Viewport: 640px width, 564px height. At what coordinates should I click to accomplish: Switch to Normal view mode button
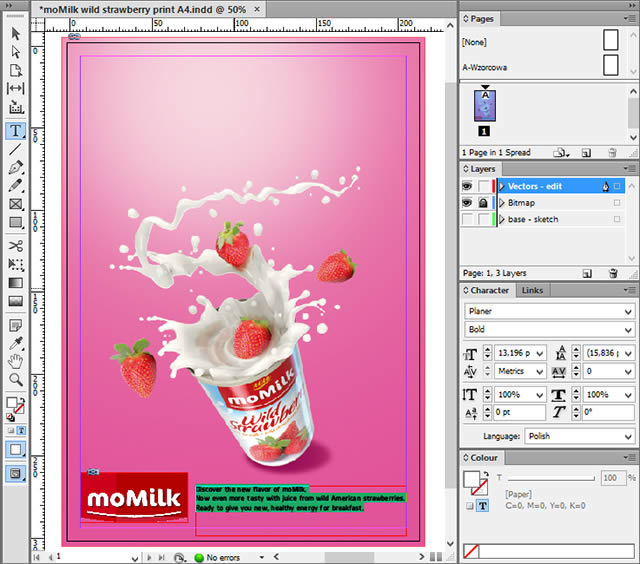click(x=16, y=450)
